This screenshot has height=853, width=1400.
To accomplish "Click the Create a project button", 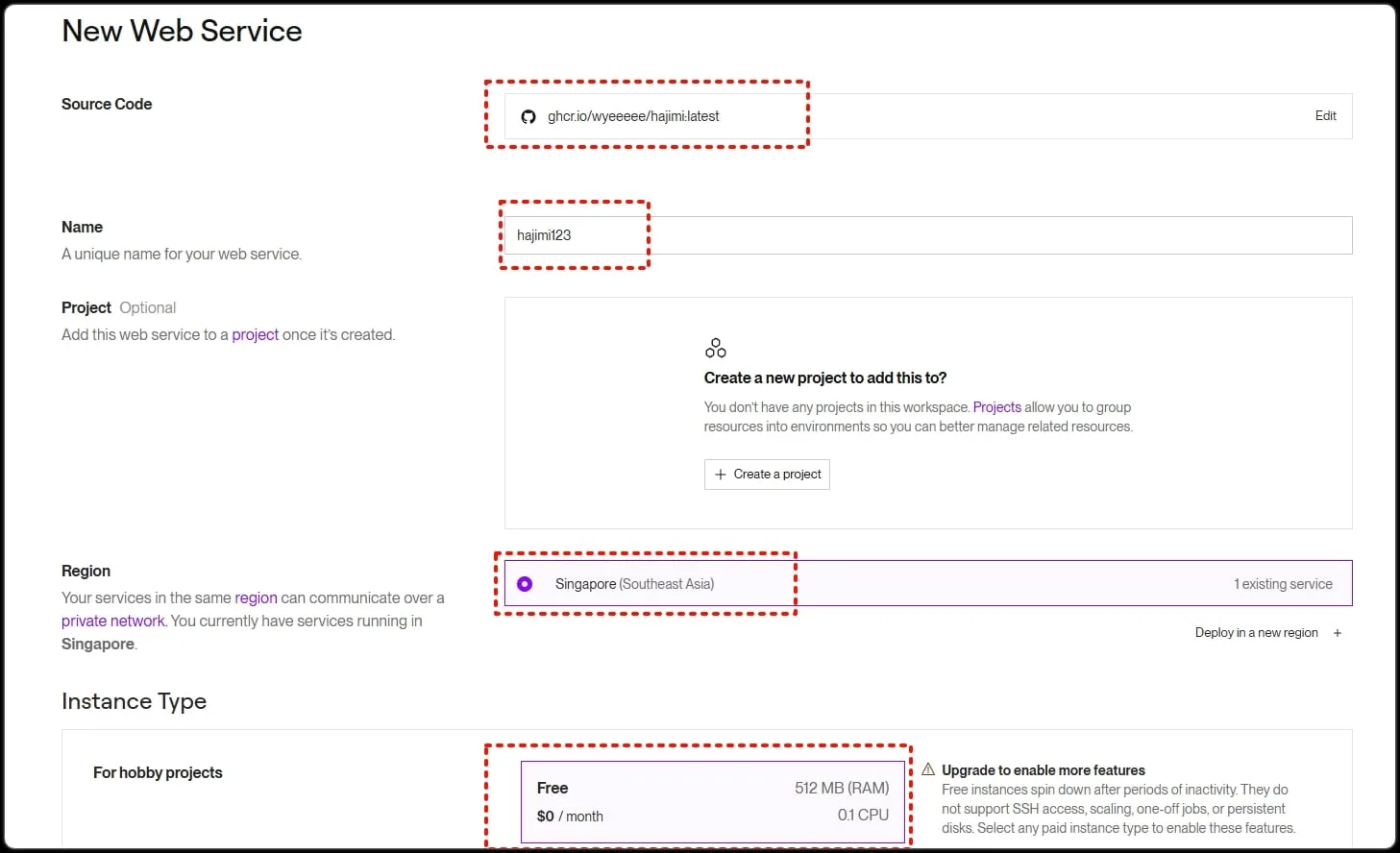I will pyautogui.click(x=767, y=475).
